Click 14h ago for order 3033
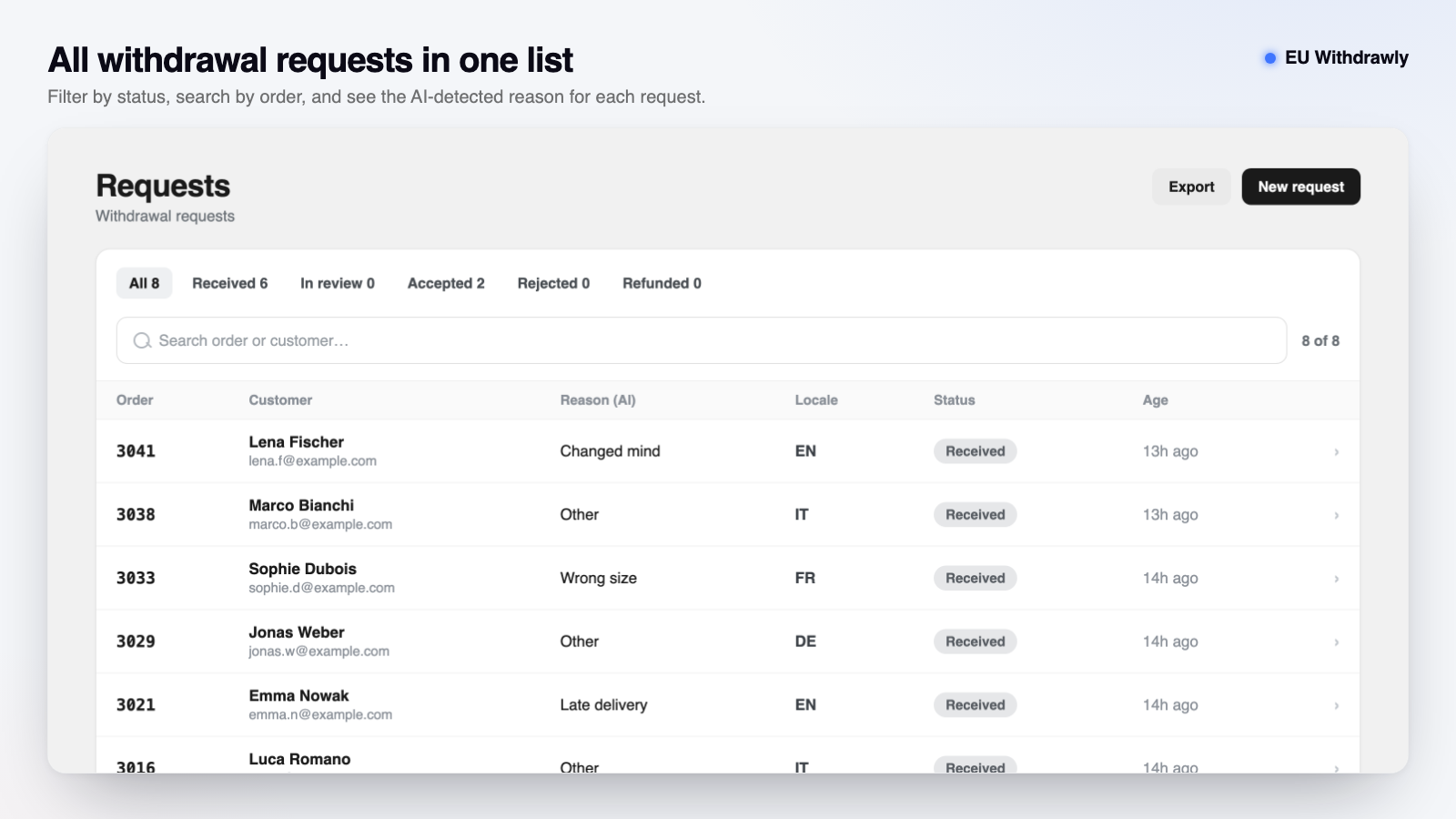 pos(1170,578)
